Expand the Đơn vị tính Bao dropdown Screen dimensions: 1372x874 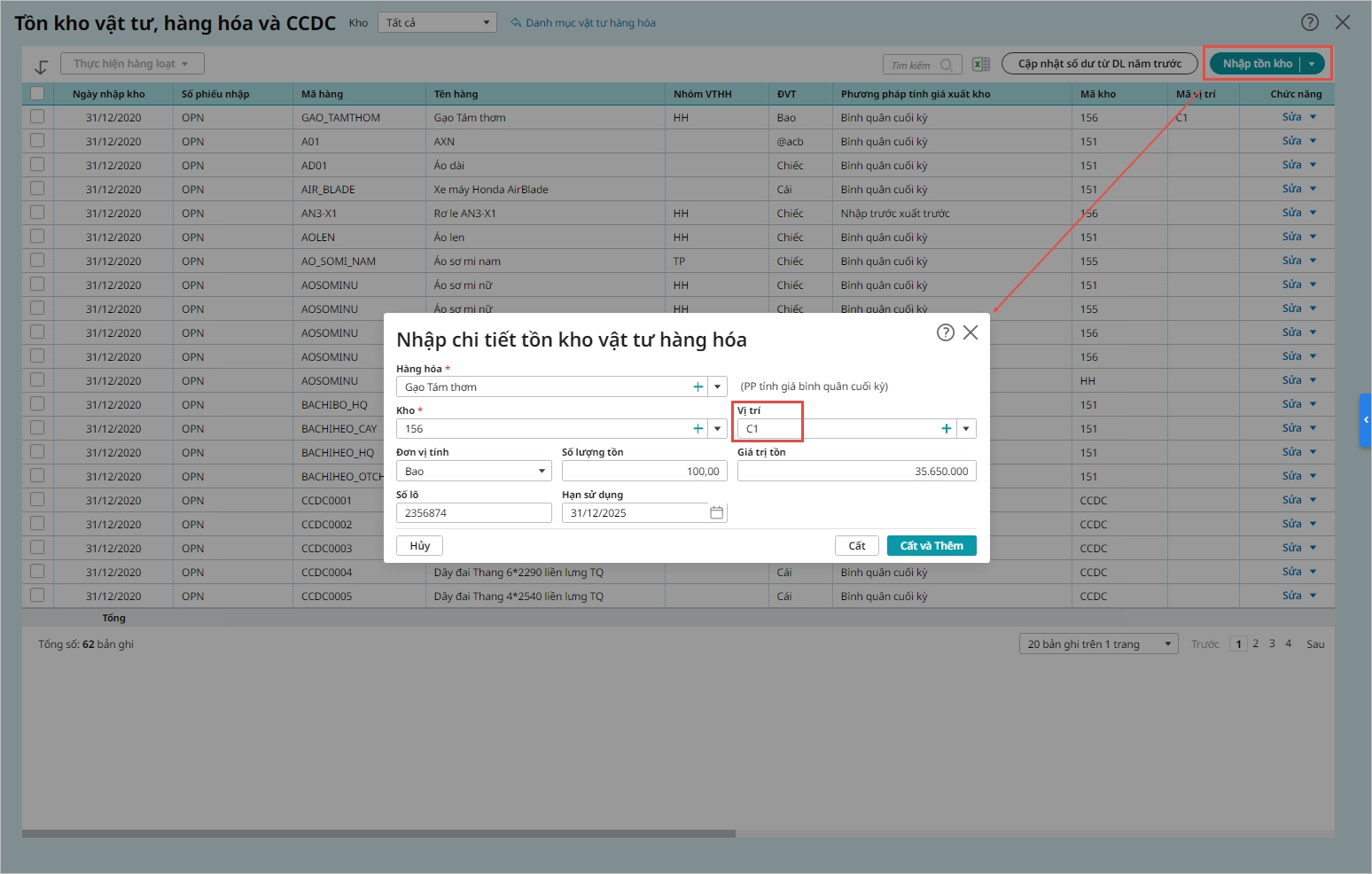tap(542, 472)
